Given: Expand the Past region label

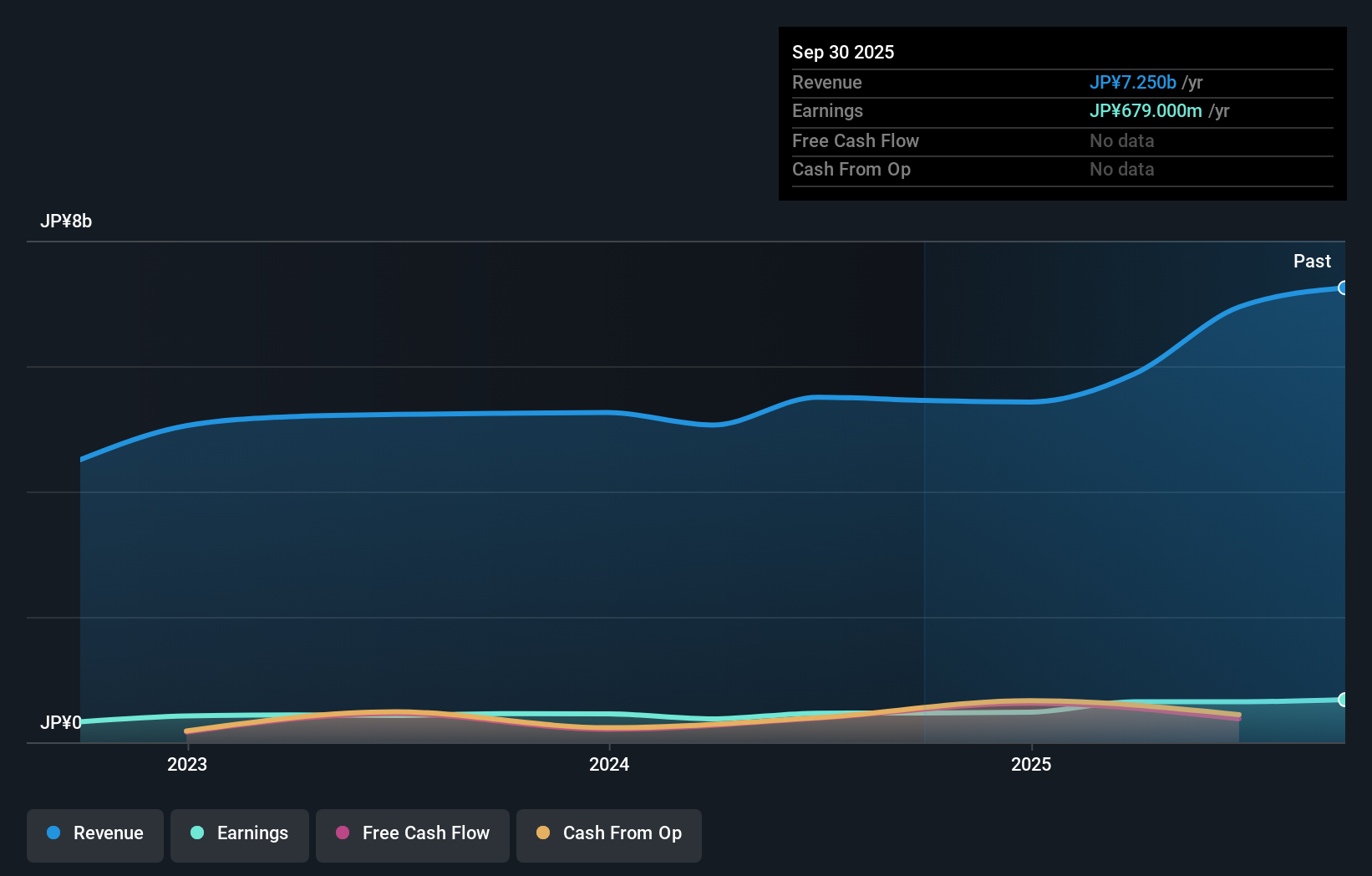Looking at the screenshot, I should point(1312,261).
